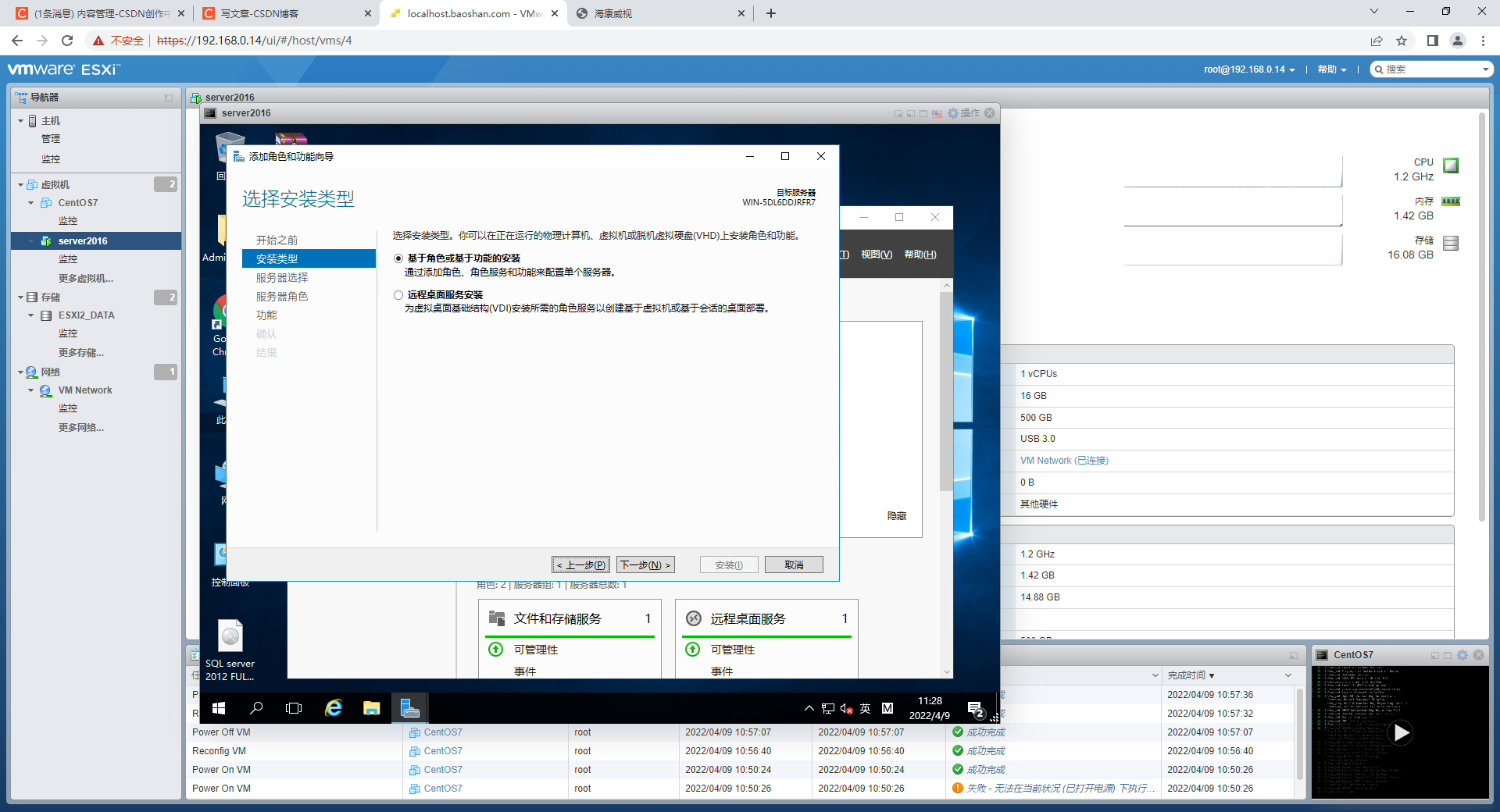Screen dimensions: 1500x812
Task: Open the VM Network (已连接) link
Action: pyautogui.click(x=1064, y=460)
